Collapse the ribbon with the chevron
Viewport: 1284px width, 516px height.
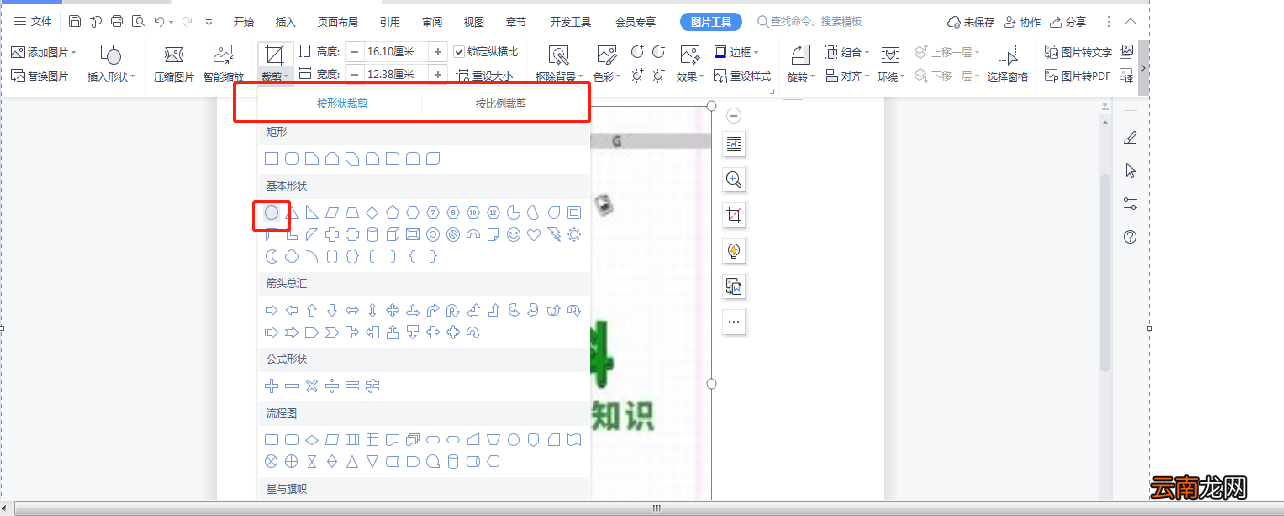point(1131,21)
